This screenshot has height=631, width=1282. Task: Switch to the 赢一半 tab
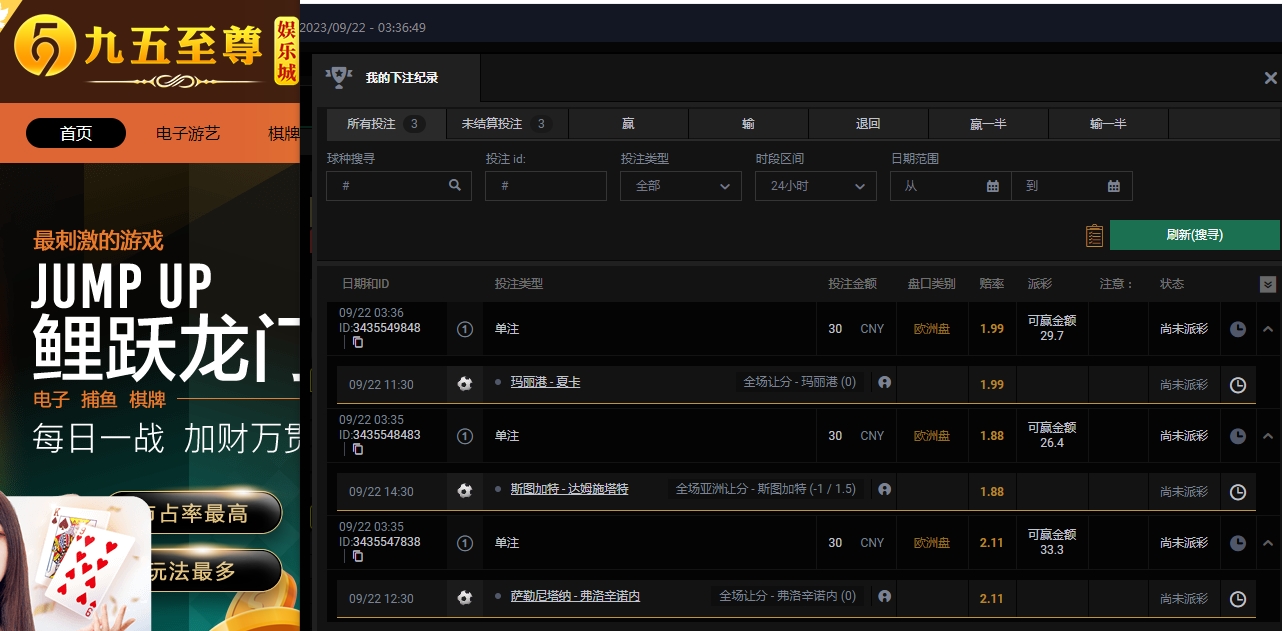pos(988,124)
